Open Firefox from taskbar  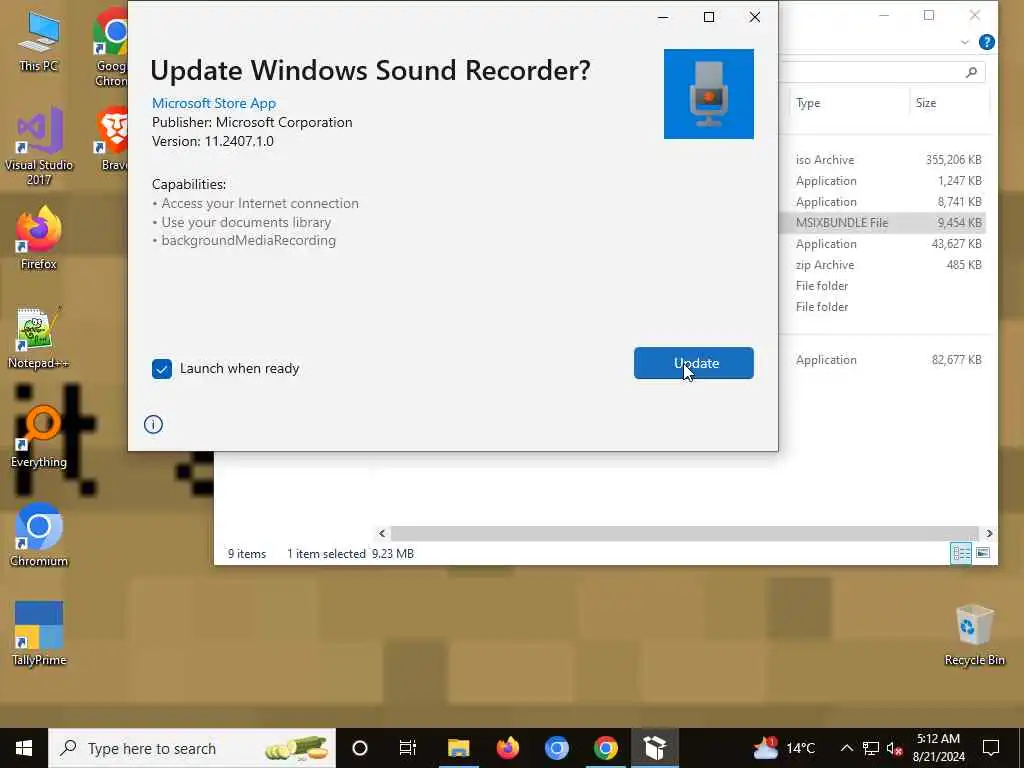(x=507, y=748)
